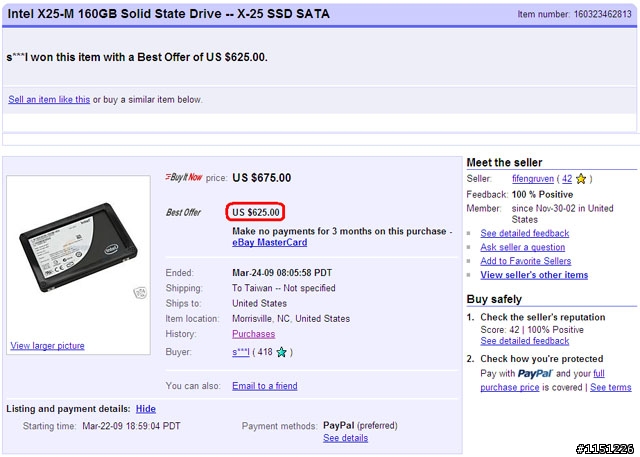The width and height of the screenshot is (640, 457).
Task: Click the teal star beside buyer score 418
Action: point(281,352)
